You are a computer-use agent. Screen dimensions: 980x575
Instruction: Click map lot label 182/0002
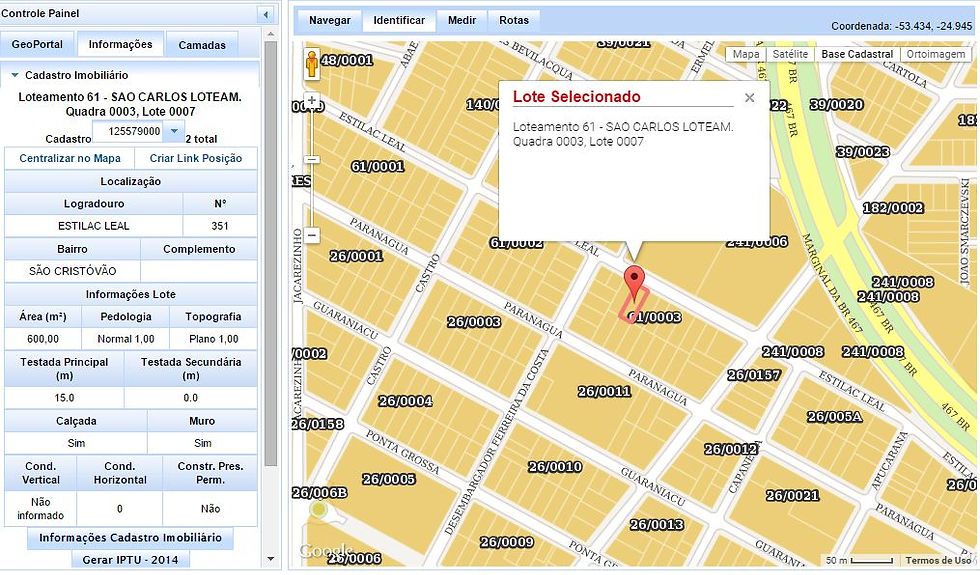coord(893,208)
